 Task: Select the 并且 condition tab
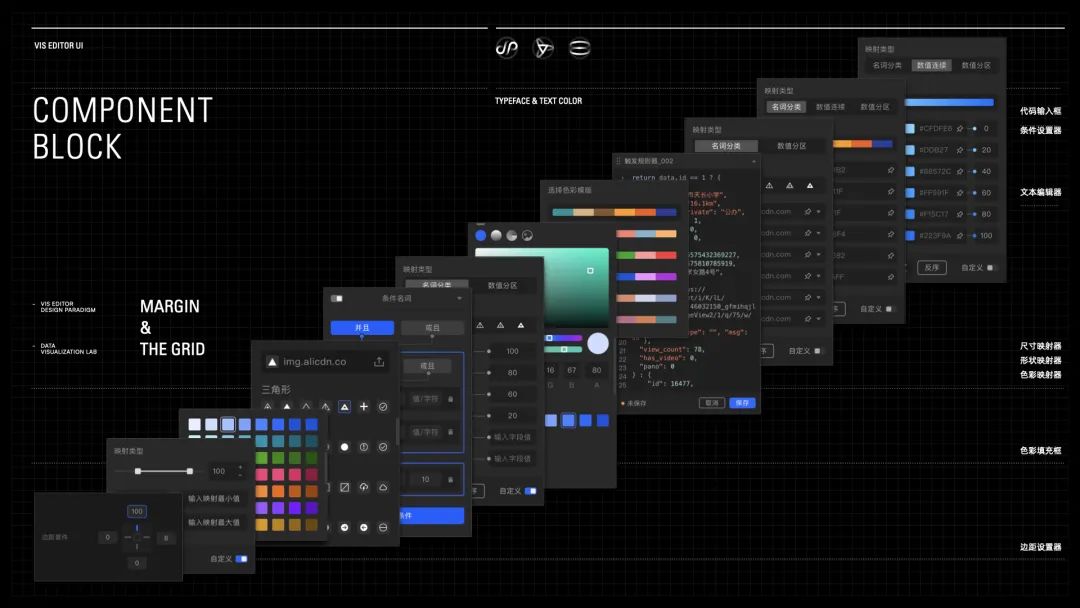click(x=362, y=328)
